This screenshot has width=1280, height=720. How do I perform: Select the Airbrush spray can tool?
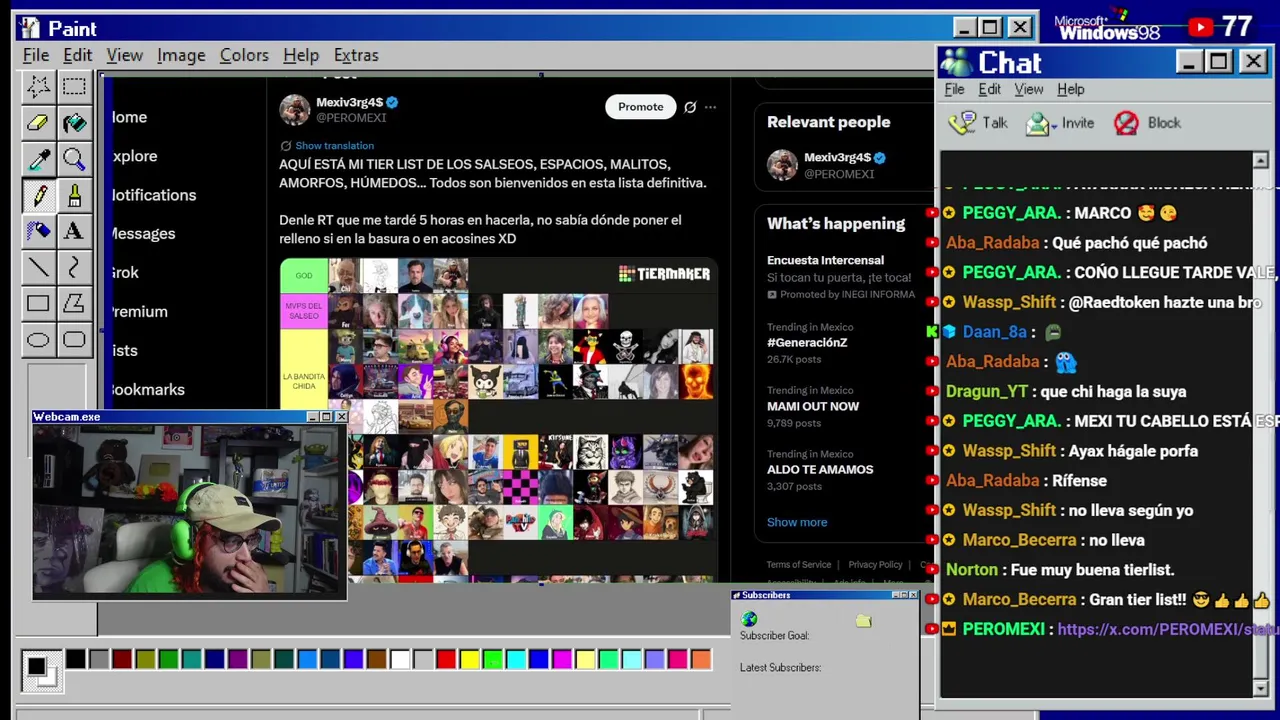(38, 231)
